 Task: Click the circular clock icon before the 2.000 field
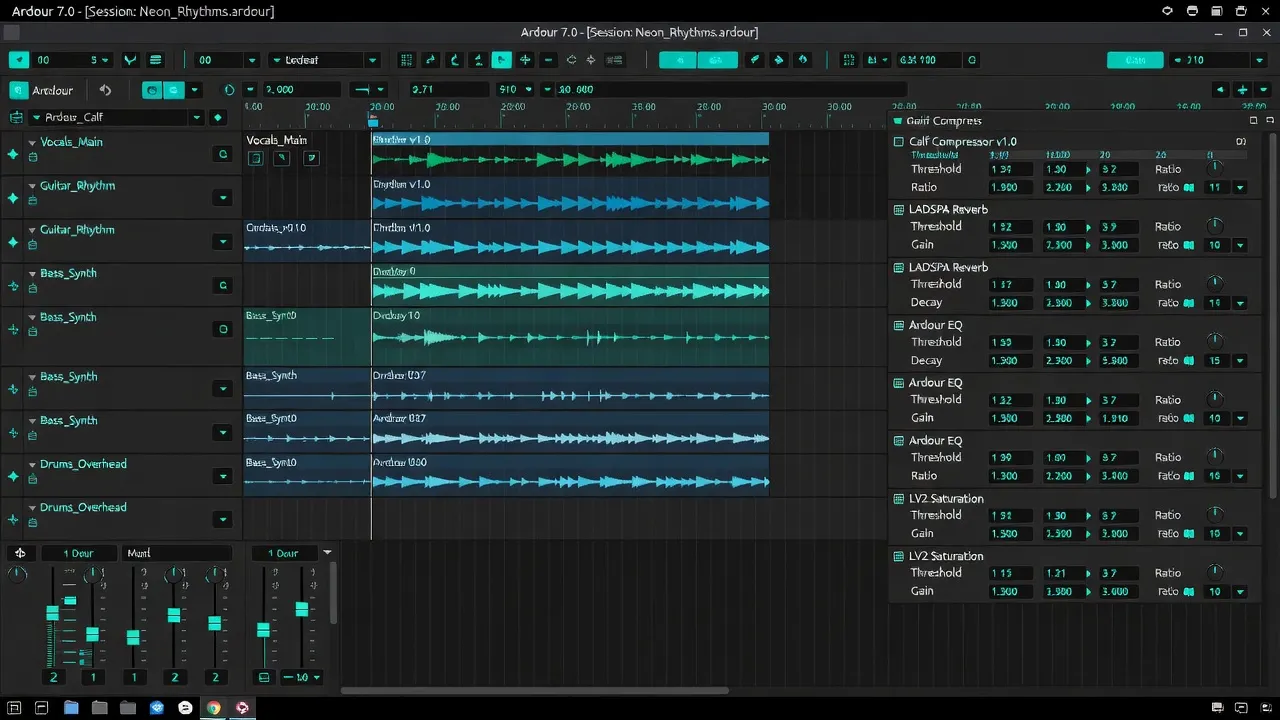229,90
